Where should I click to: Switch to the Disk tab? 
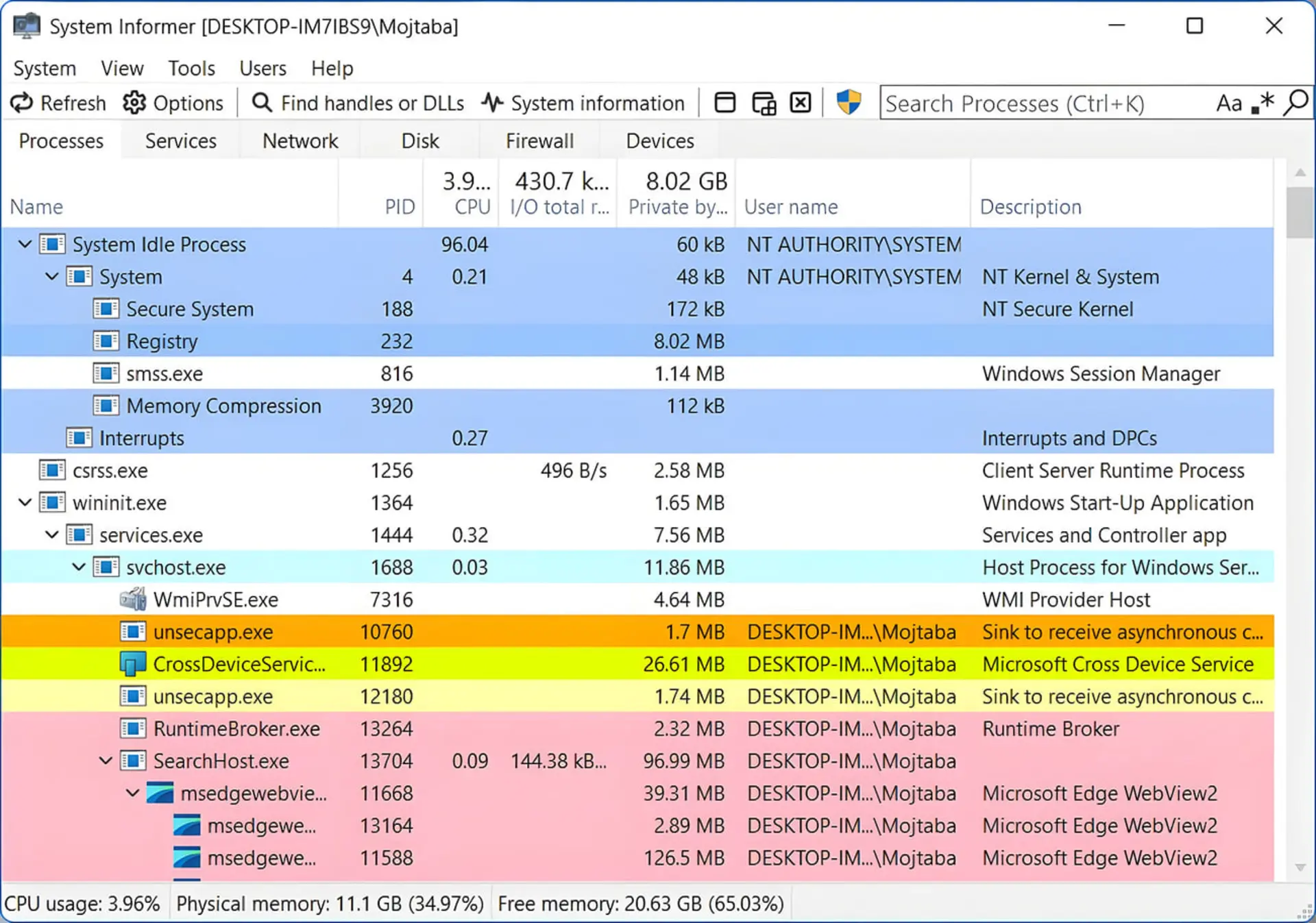(420, 140)
